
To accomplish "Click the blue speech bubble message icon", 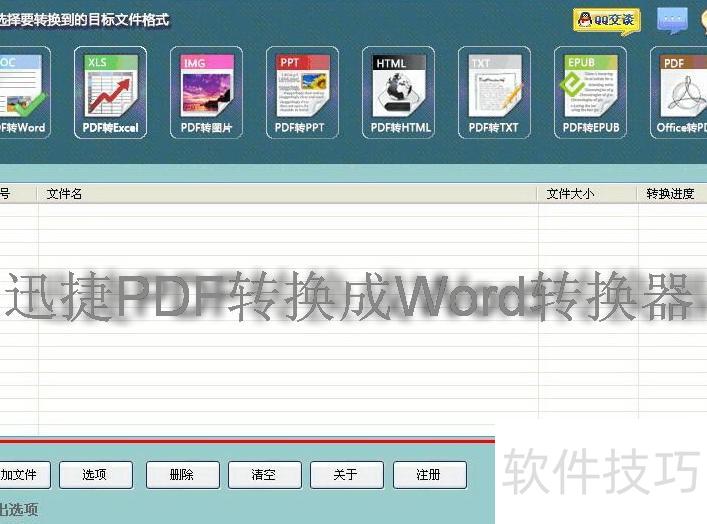I will click(x=672, y=20).
